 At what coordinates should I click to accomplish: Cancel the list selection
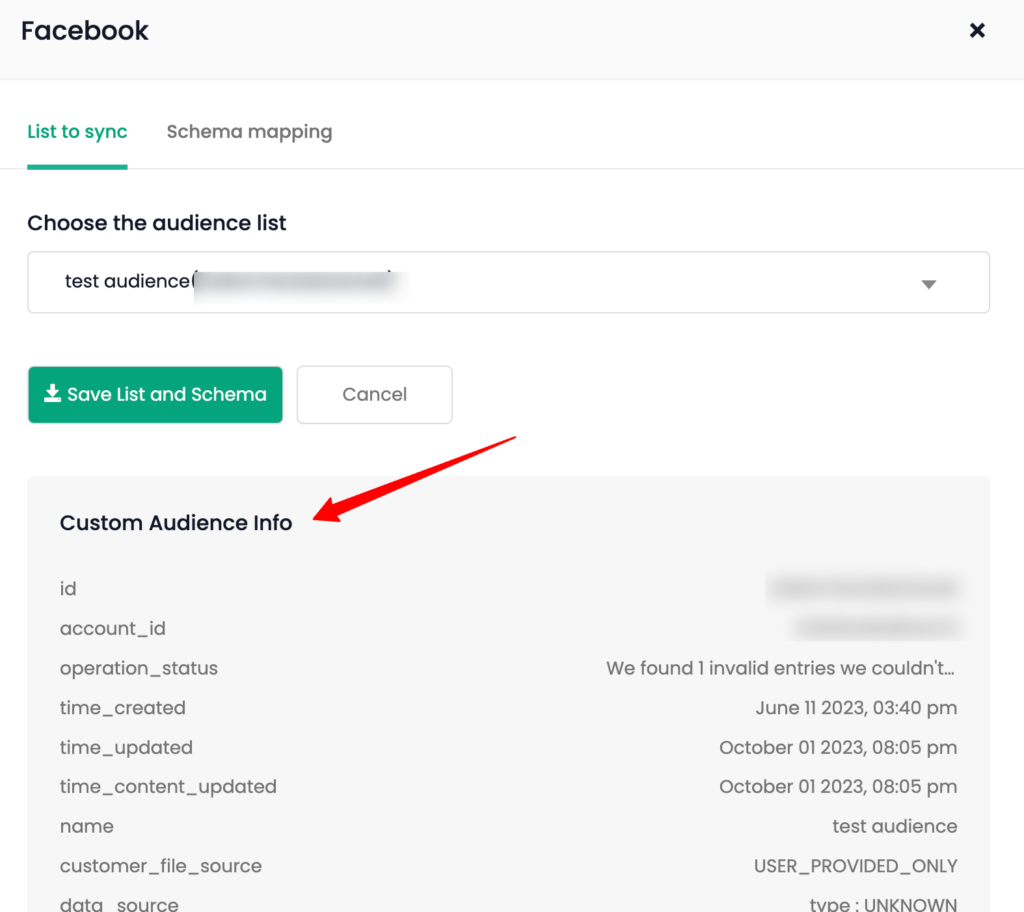374,395
